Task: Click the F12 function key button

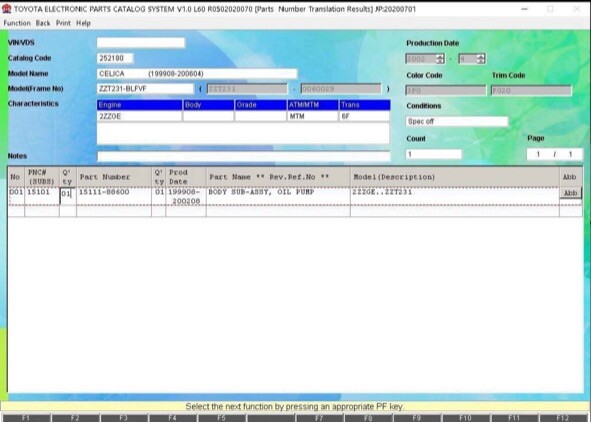Action: pyautogui.click(x=563, y=418)
